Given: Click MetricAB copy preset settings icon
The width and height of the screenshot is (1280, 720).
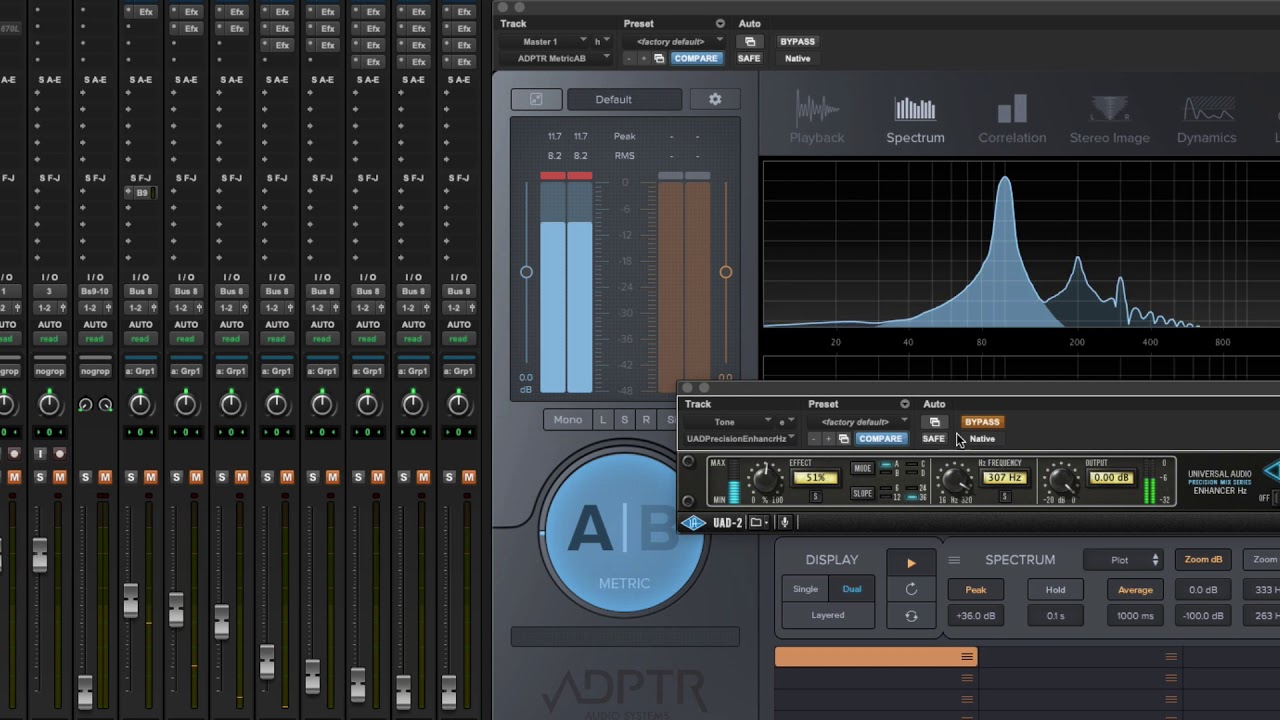Looking at the screenshot, I should tap(658, 59).
